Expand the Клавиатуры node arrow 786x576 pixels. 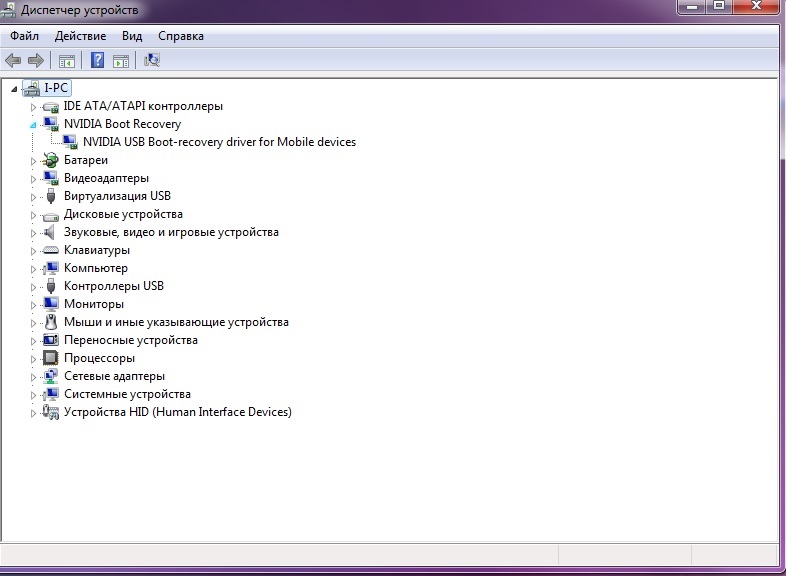click(33, 251)
